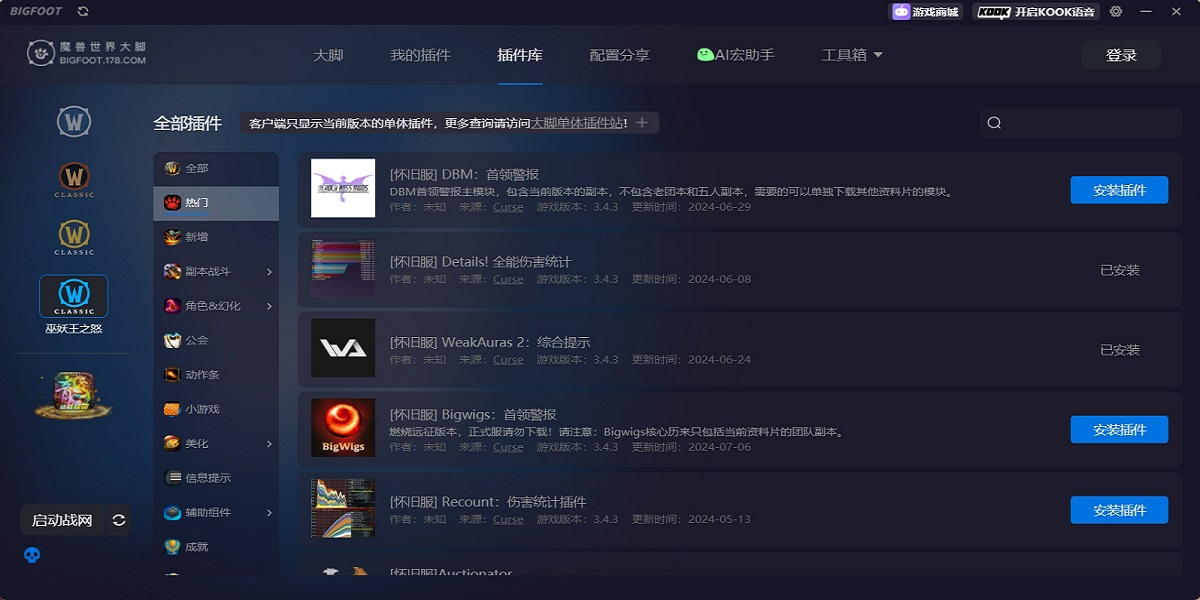The height and width of the screenshot is (600, 1200).
Task: Click the 登录 login button
Action: (x=1121, y=55)
